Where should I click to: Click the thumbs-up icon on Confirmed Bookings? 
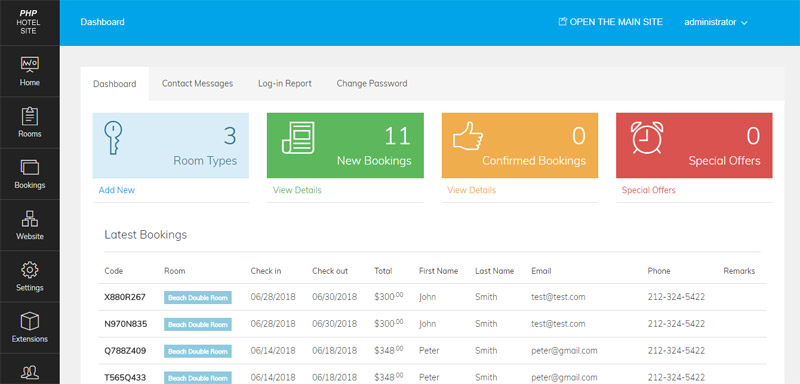click(x=468, y=136)
